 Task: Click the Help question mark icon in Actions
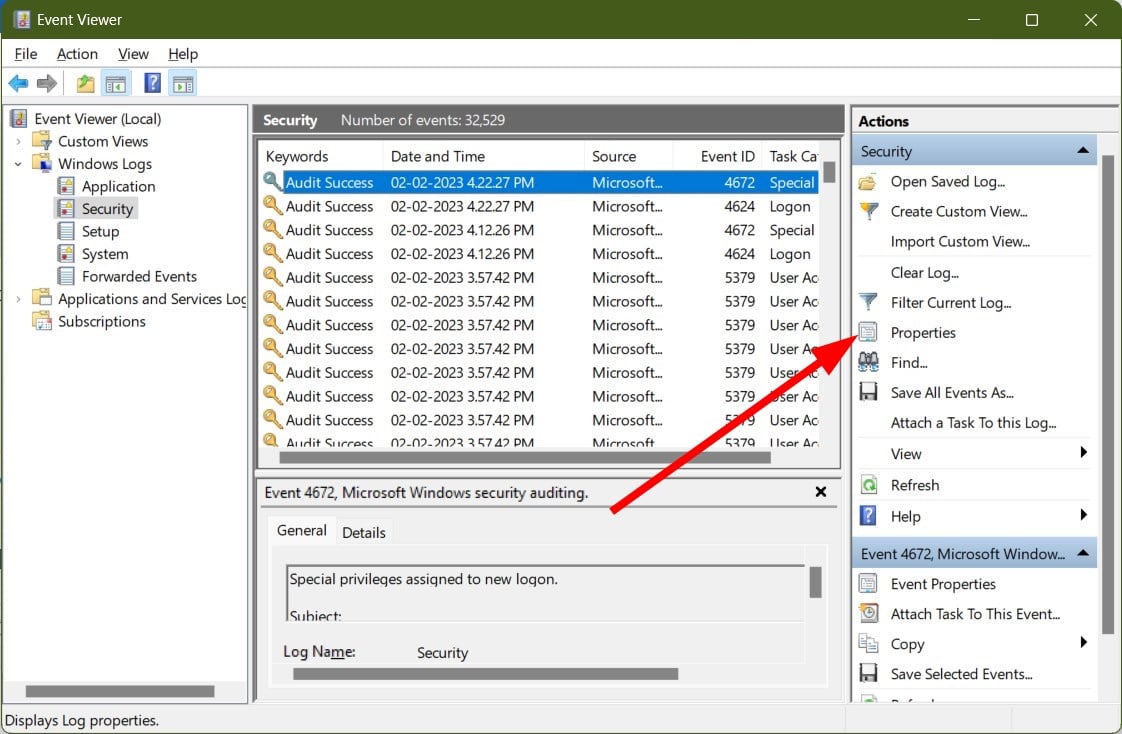(x=868, y=516)
